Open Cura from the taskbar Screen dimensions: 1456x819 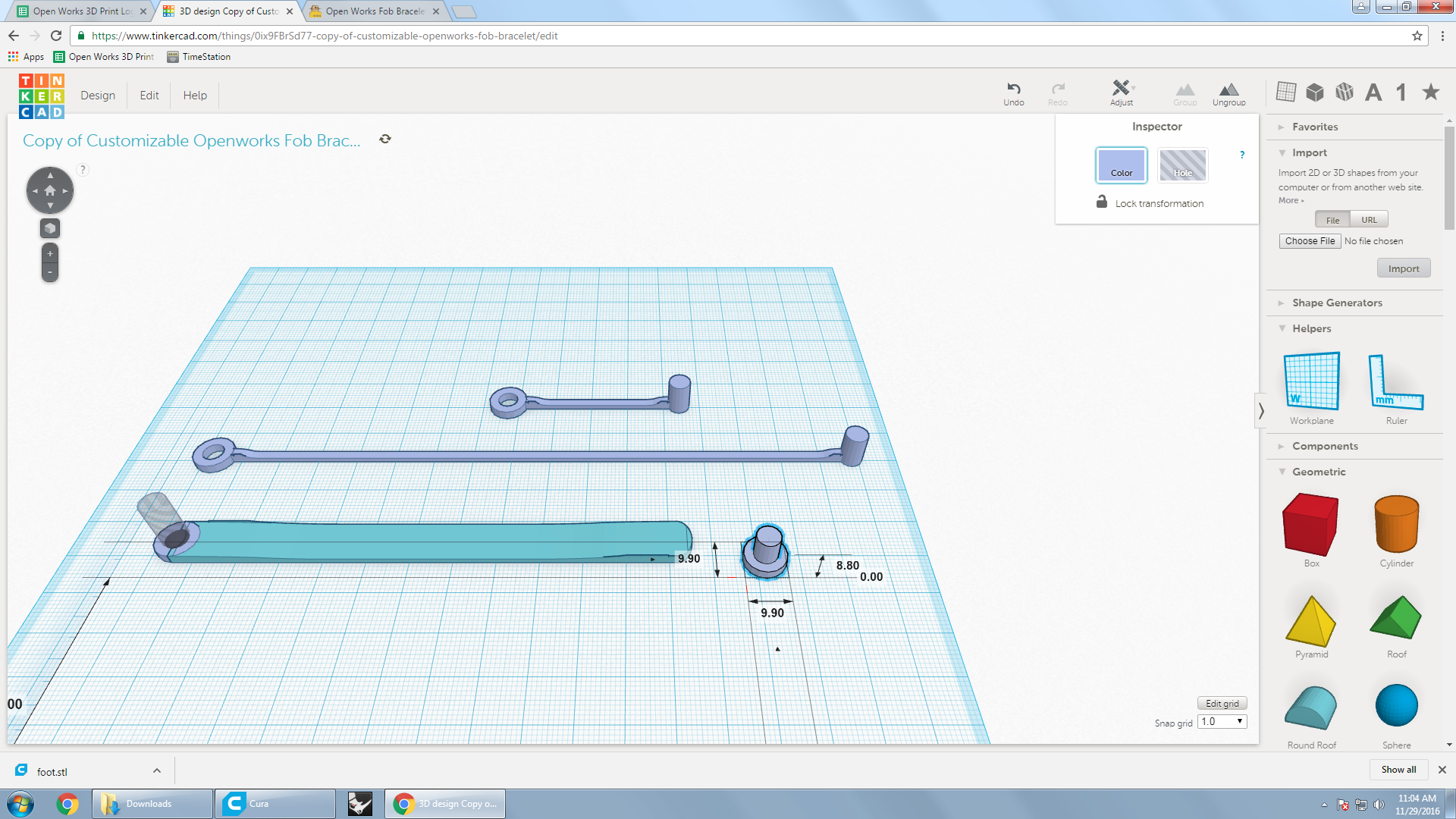[x=275, y=803]
